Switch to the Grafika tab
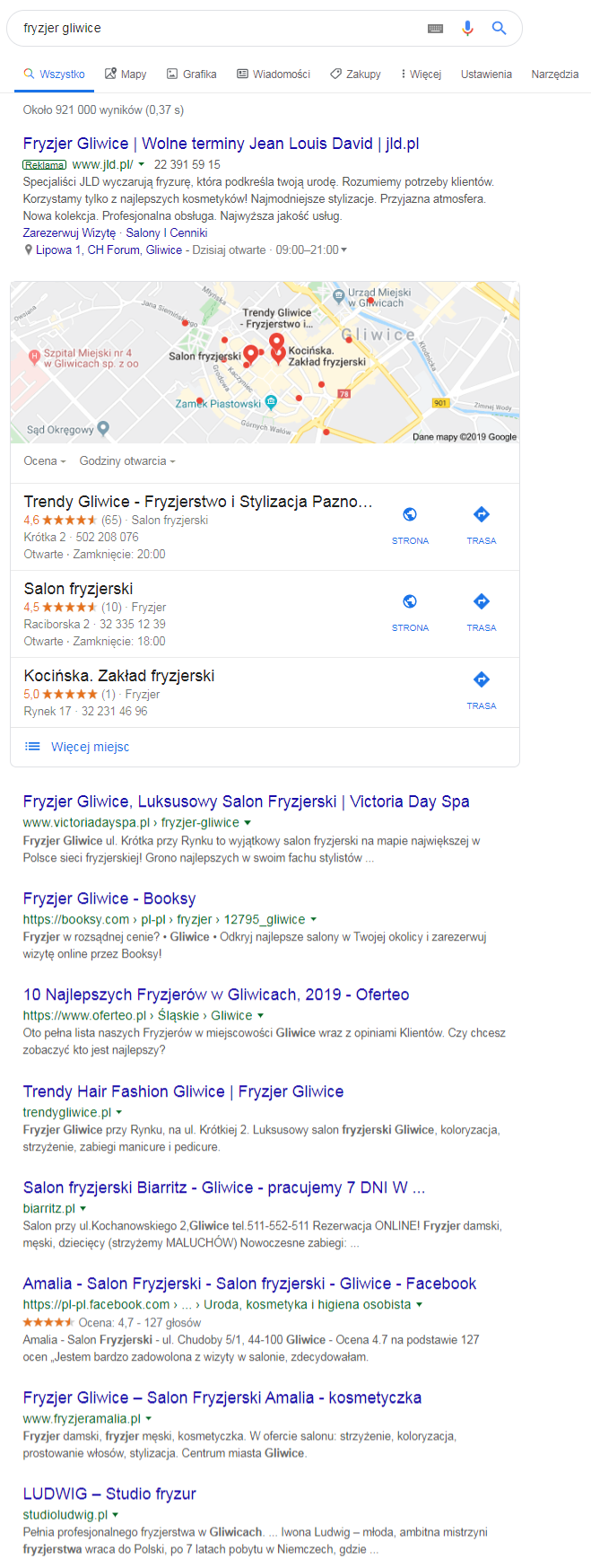The height and width of the screenshot is (1568, 591). (x=191, y=74)
